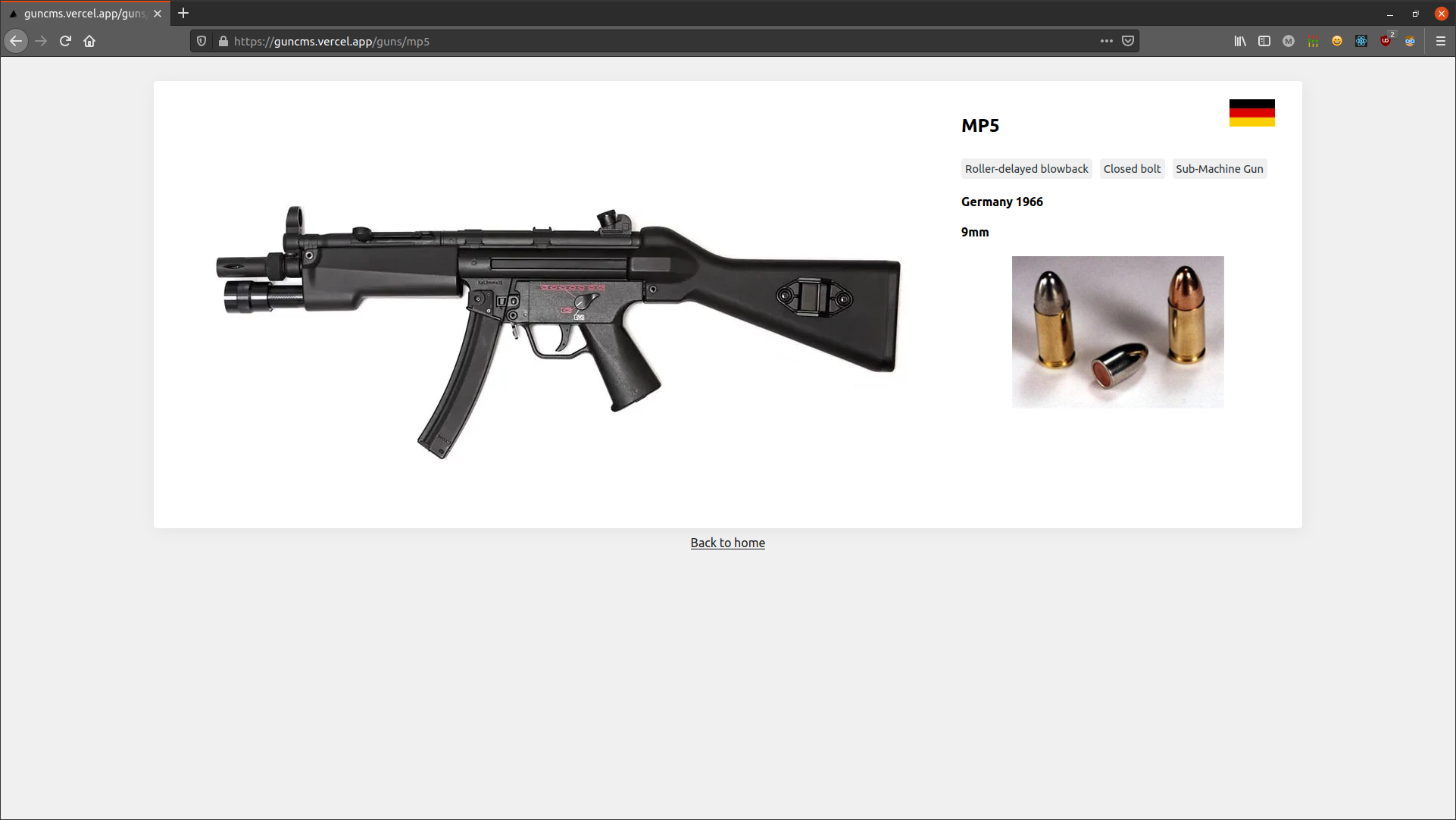Open uBlock Origin shield icon
Image resolution: width=1456 pixels, height=820 pixels.
1386,41
